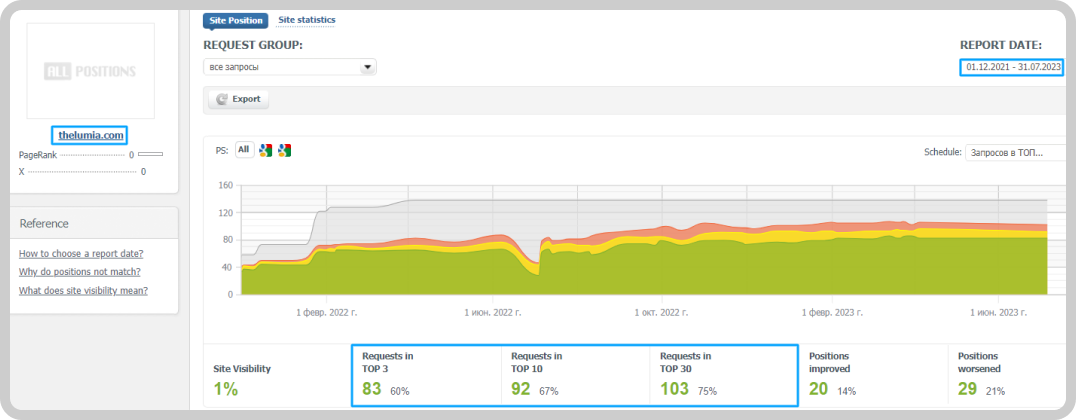
Task: Open the report date range picker
Action: point(1013,67)
